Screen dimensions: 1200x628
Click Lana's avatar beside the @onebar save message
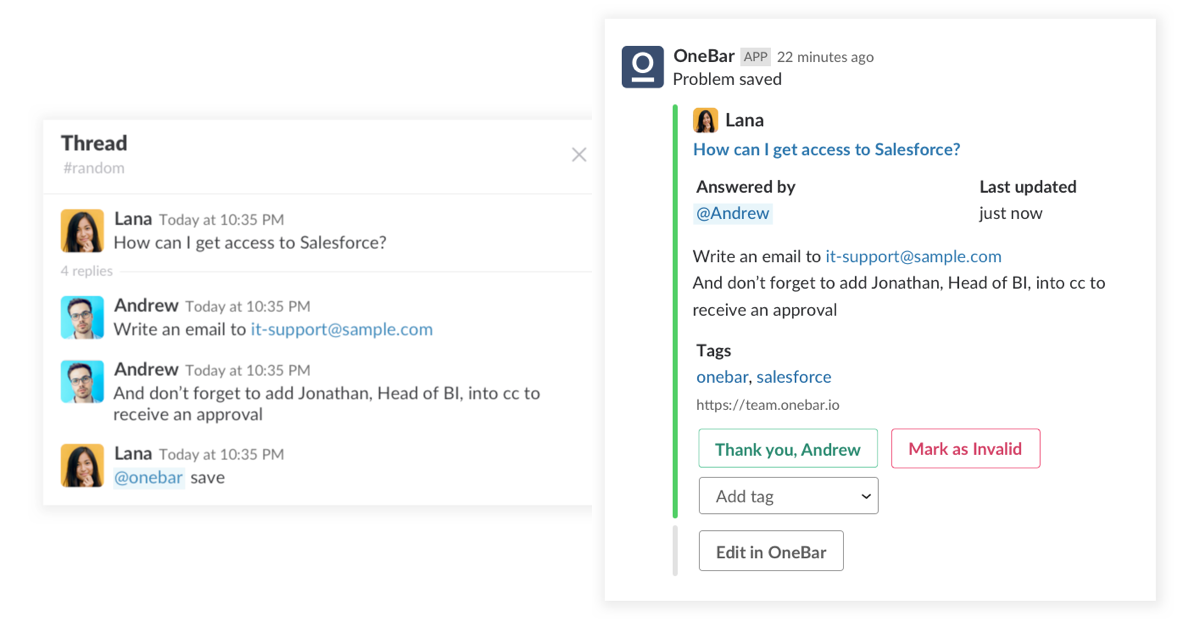tap(82, 465)
